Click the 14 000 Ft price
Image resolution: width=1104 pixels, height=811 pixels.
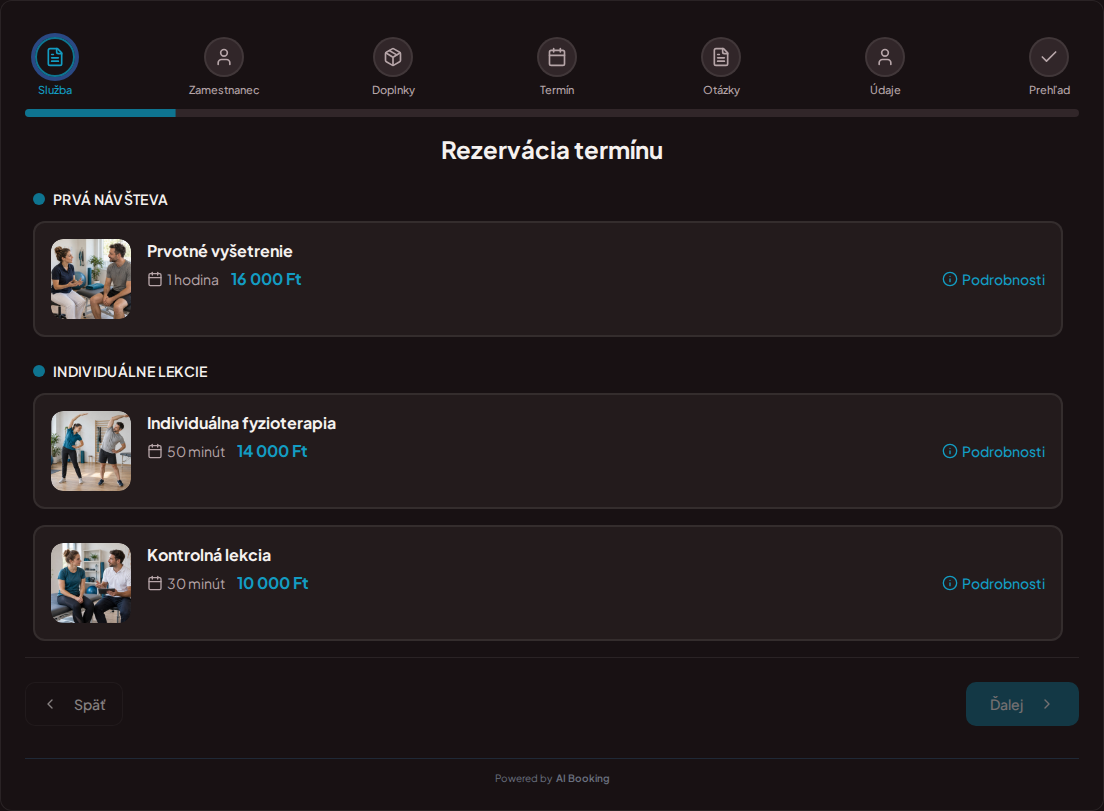tap(272, 451)
